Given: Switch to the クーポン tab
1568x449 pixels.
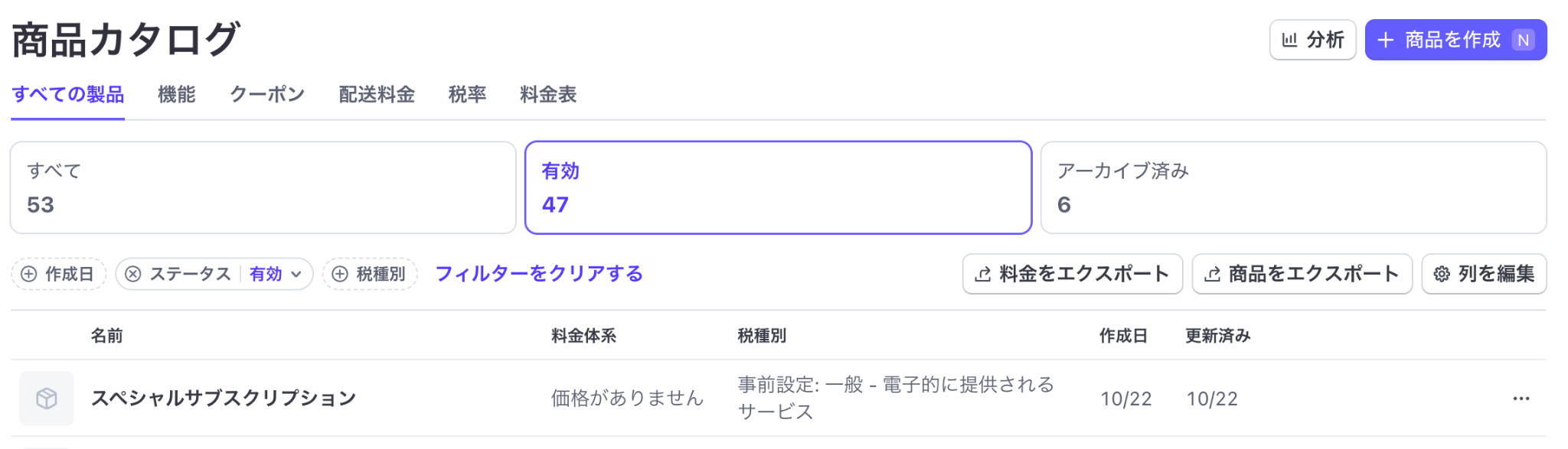Looking at the screenshot, I should click(x=267, y=95).
